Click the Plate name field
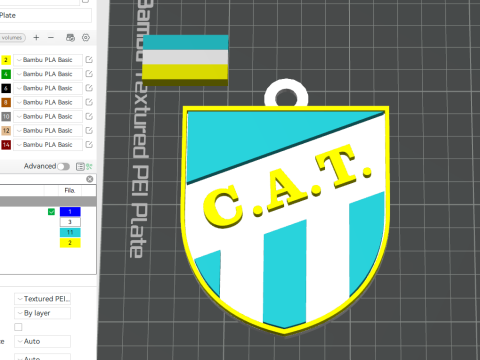 pos(46,15)
